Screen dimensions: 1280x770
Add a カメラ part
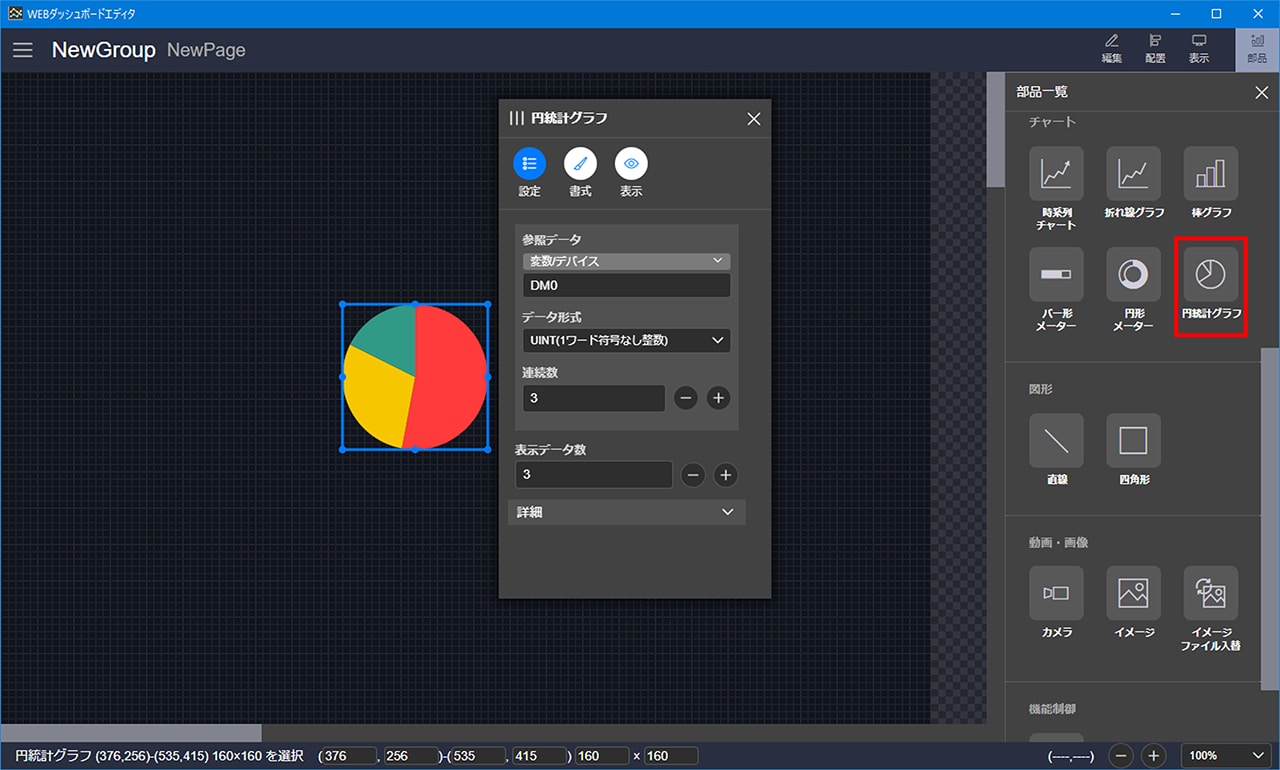(x=1056, y=593)
